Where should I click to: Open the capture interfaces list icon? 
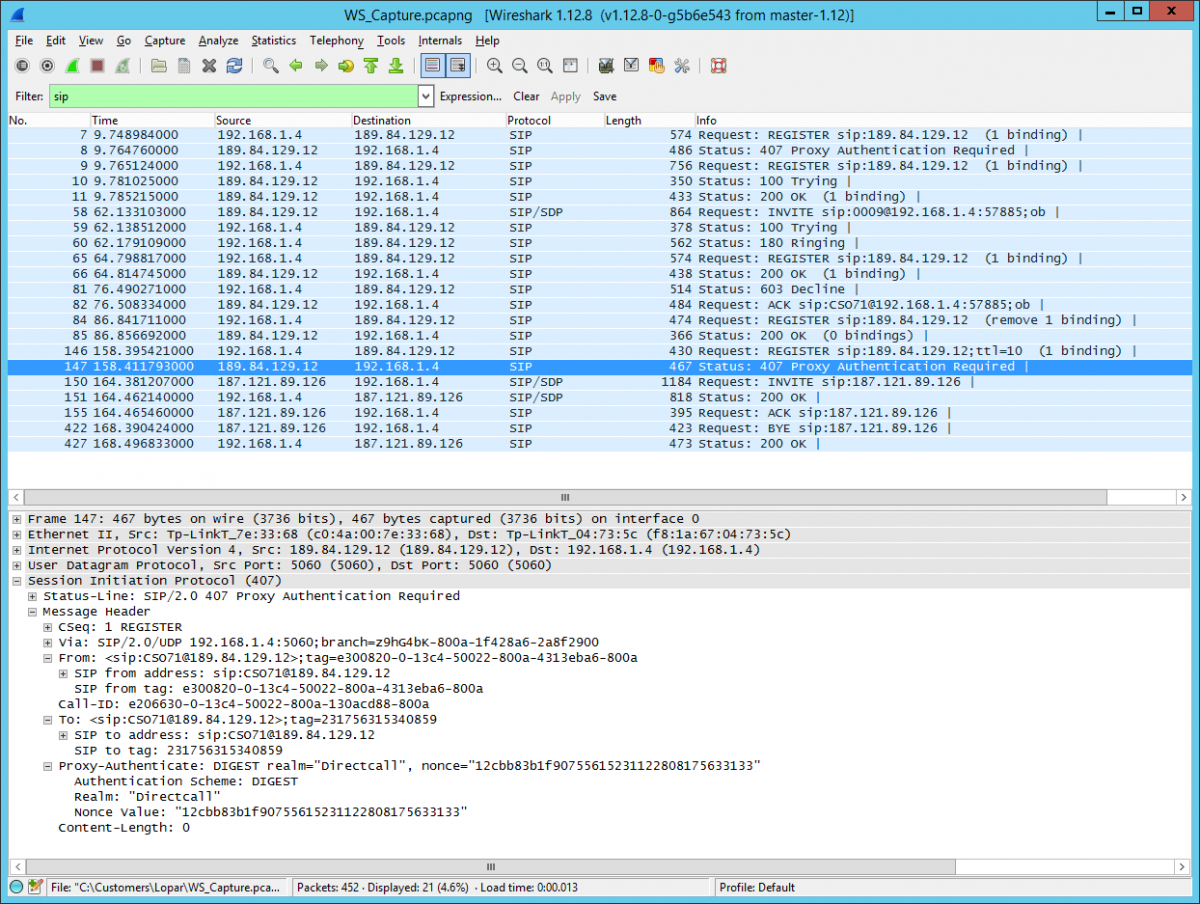[x=22, y=66]
